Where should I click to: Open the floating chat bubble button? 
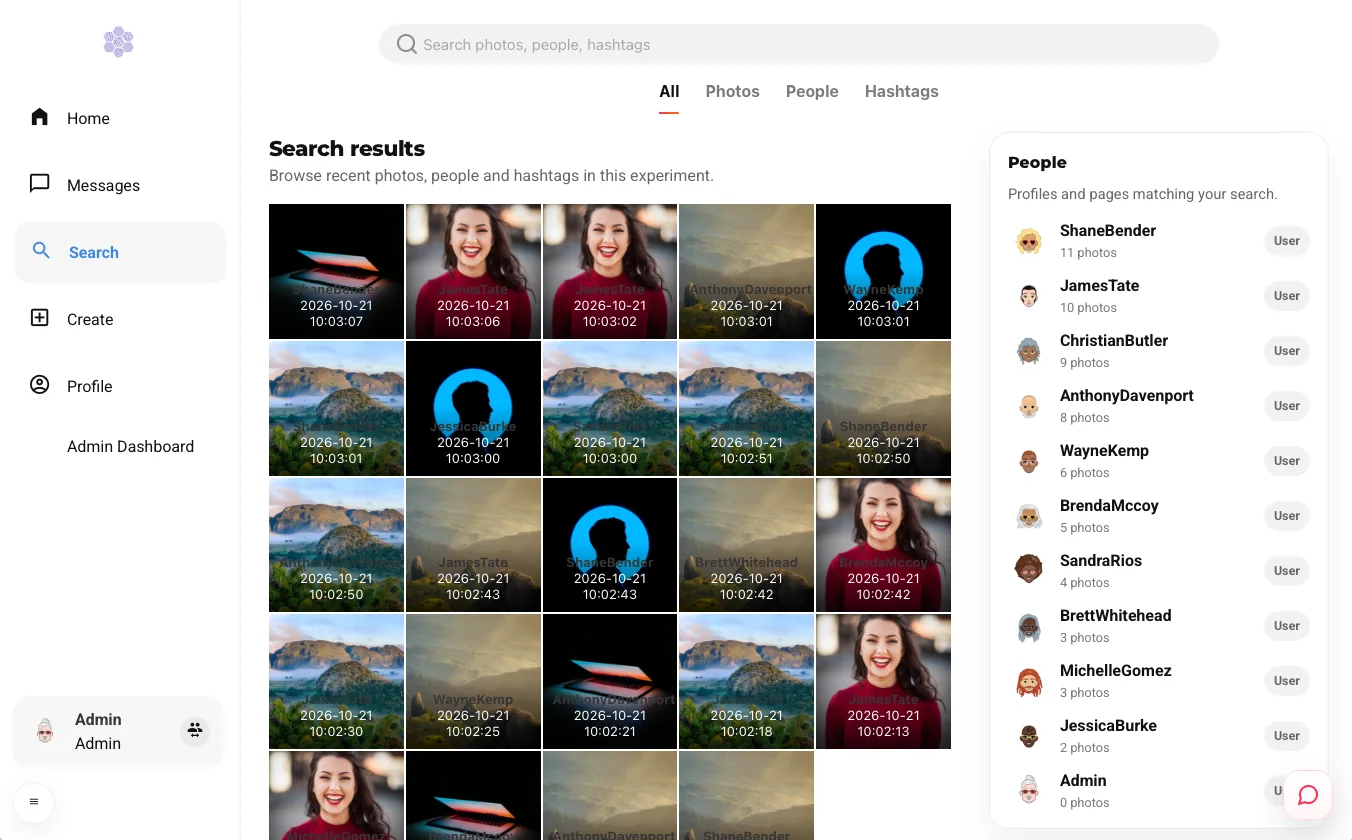tap(1308, 795)
